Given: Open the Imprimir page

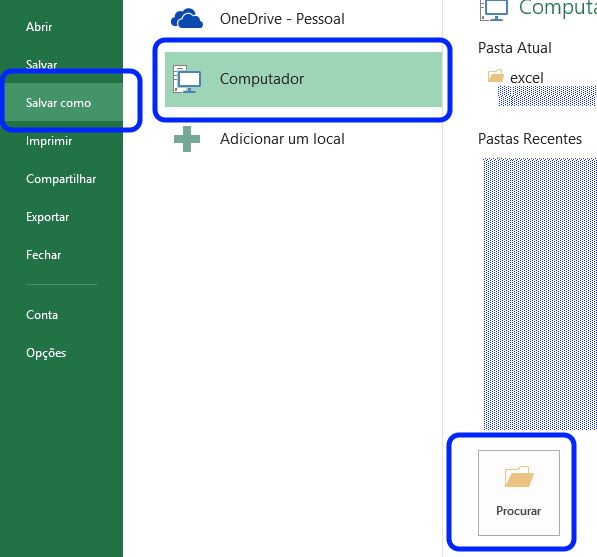Looking at the screenshot, I should [x=49, y=141].
